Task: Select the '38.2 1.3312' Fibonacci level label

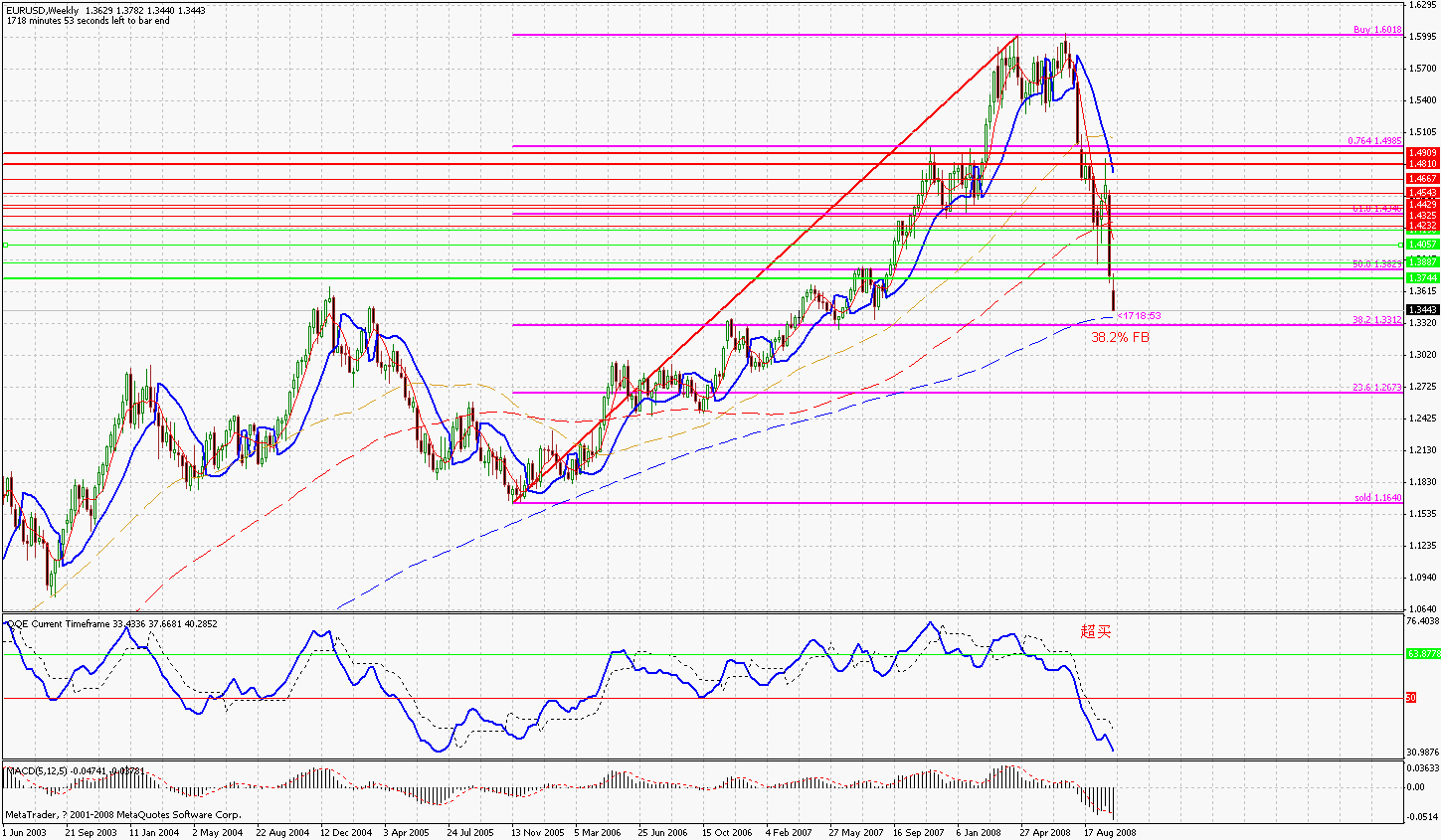Action: [x=1377, y=320]
